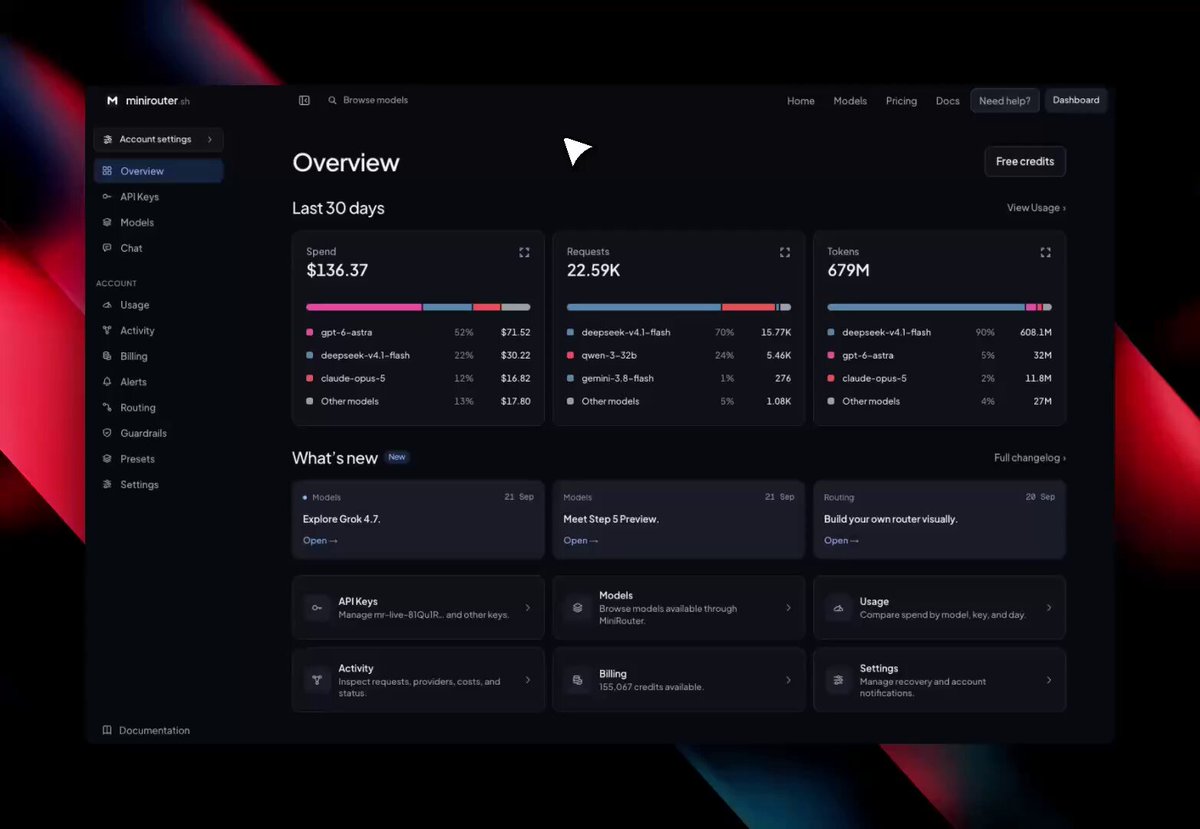Click the Settings sliders icon in sidebar

tap(107, 484)
